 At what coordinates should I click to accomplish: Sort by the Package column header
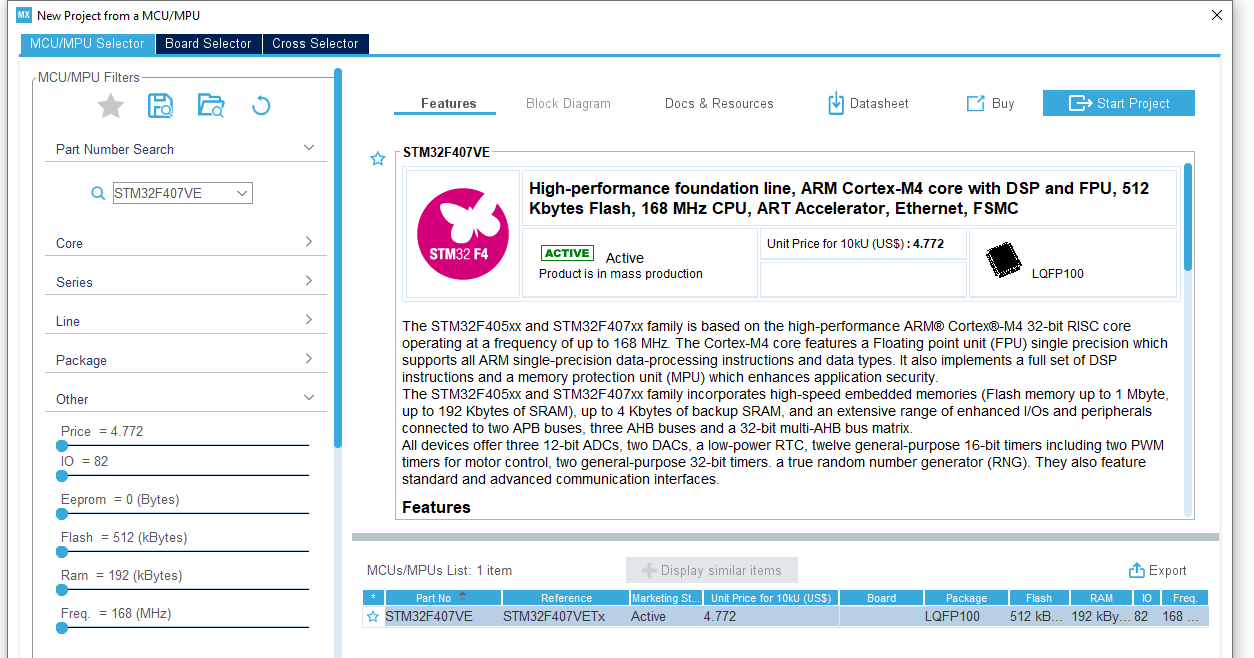(966, 598)
